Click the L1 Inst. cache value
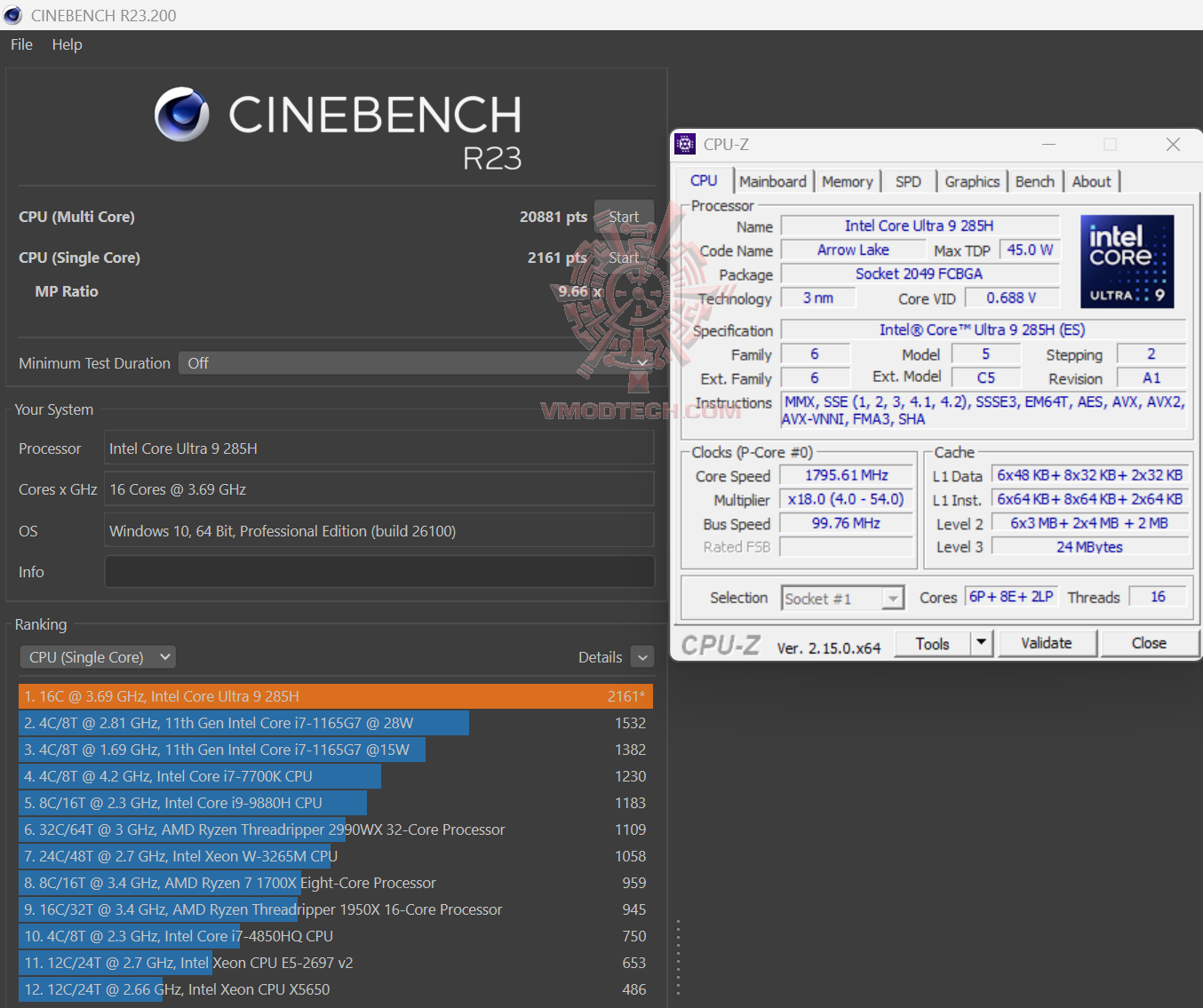The image size is (1203, 1008). [1090, 500]
